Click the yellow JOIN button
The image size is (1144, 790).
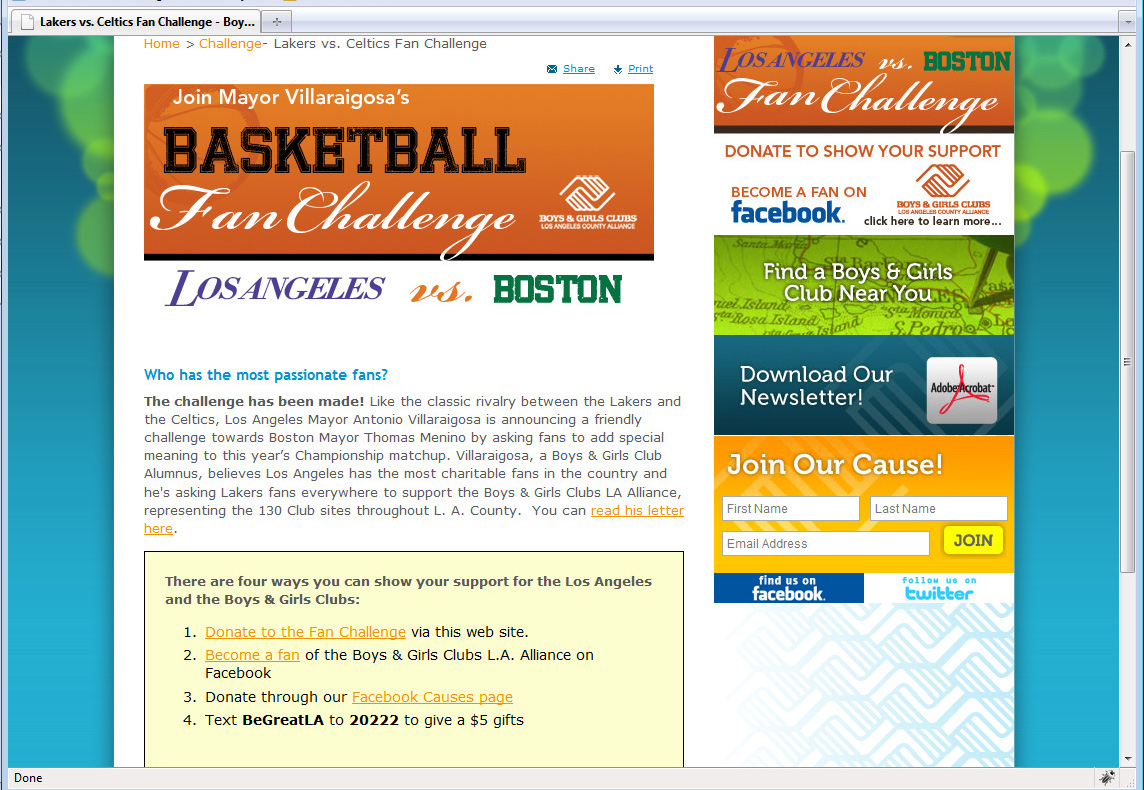[x=973, y=541]
